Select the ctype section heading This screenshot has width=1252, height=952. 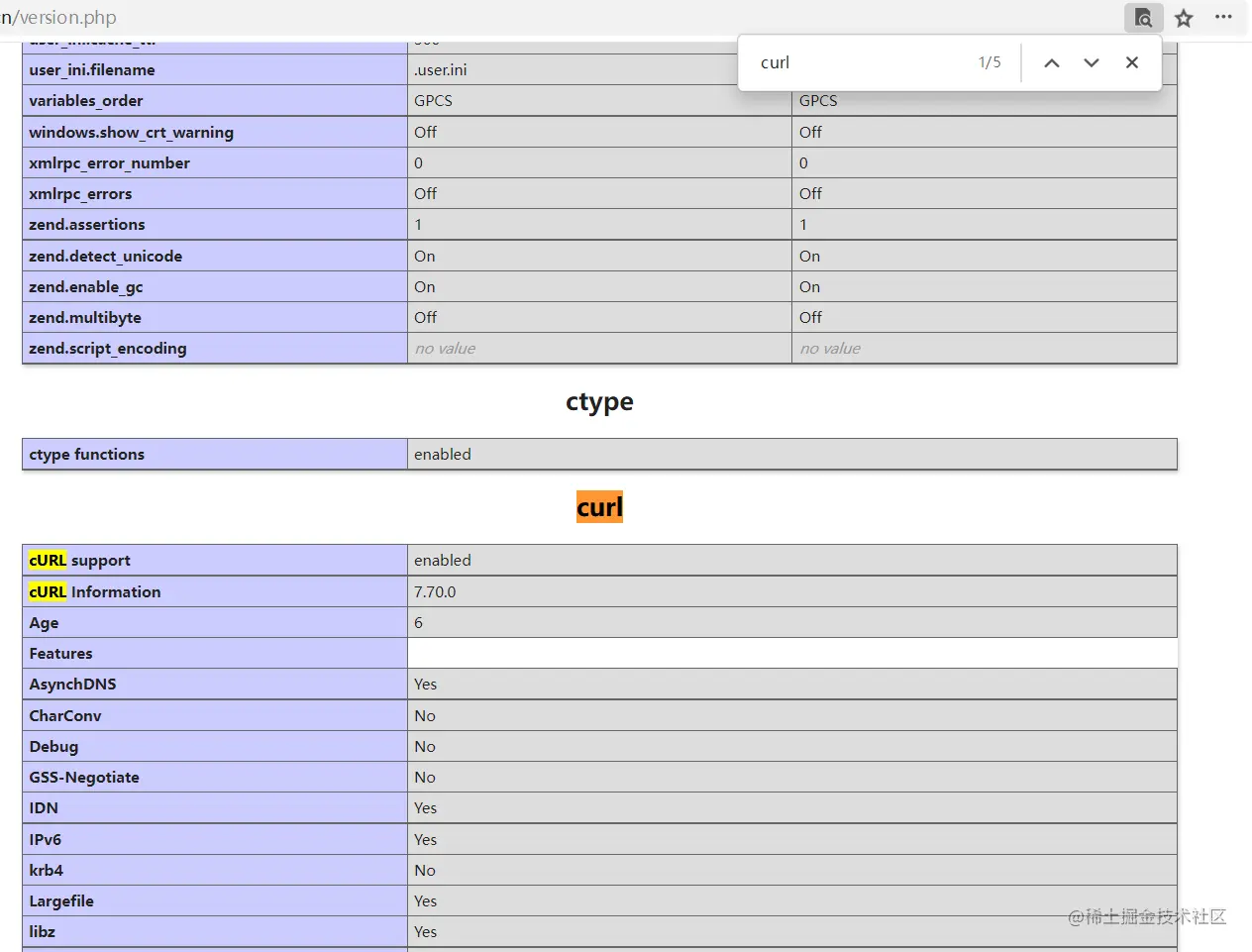599,401
